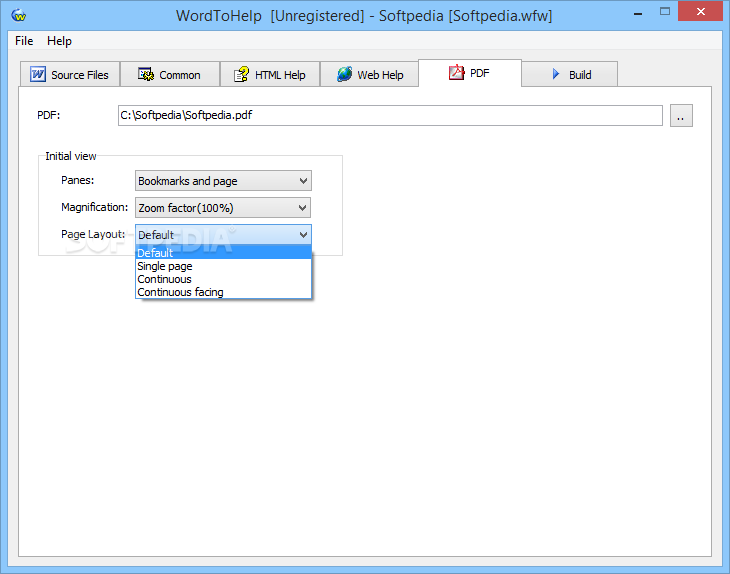The image size is (730, 574).
Task: Maximize the WordToHelp window
Action: 665,12
